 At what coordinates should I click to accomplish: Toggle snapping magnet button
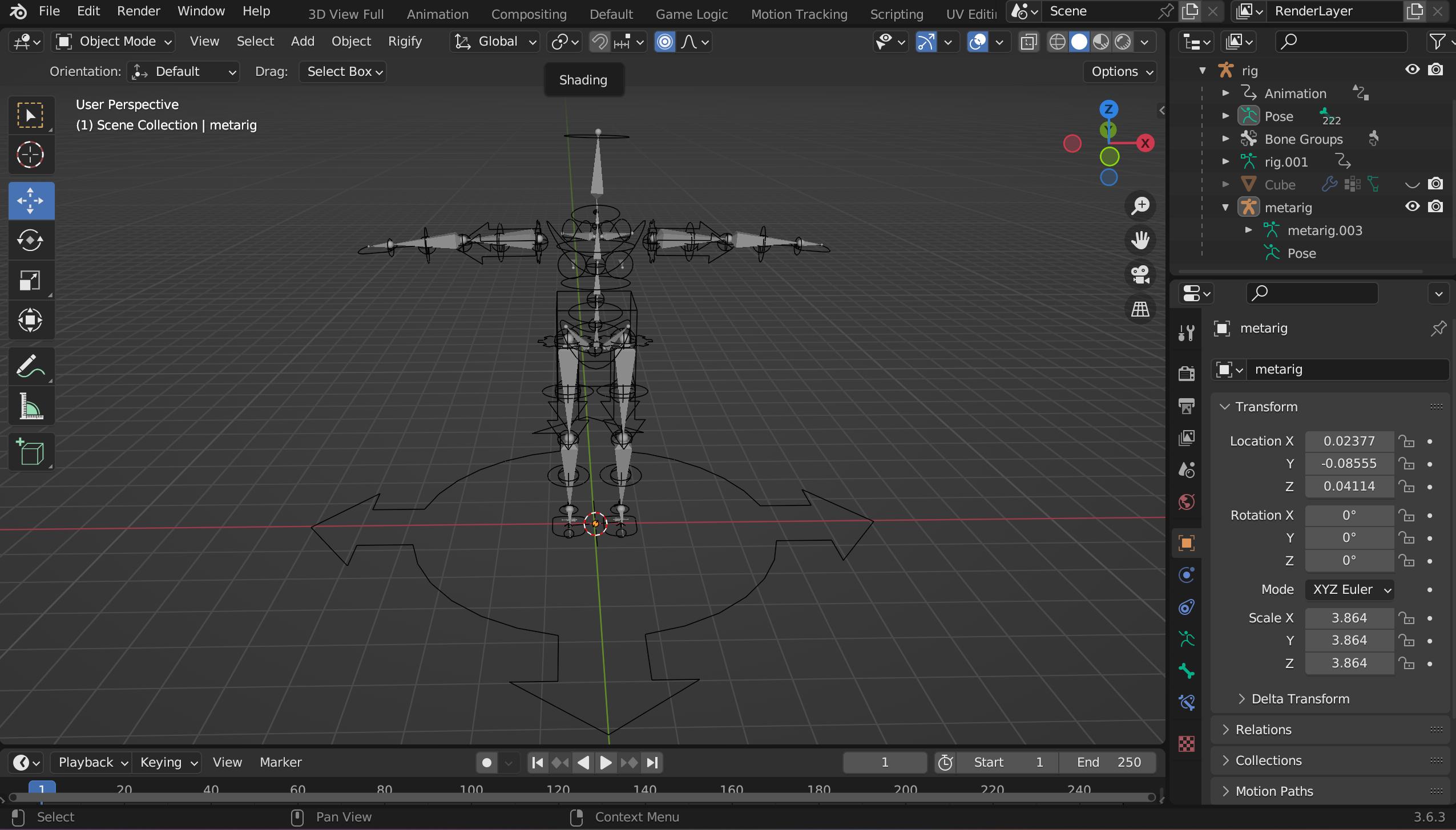point(599,42)
